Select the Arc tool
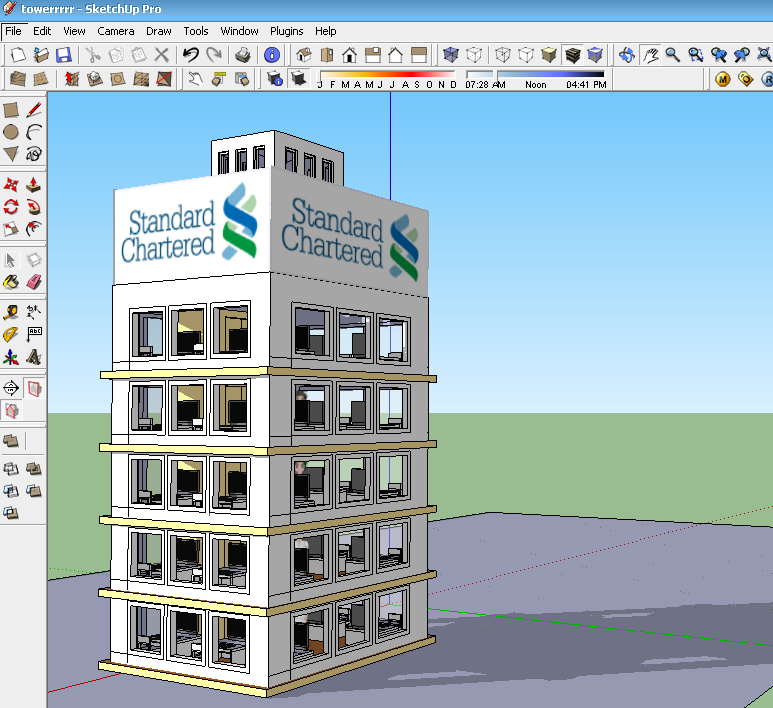The image size is (773, 708). point(34,132)
